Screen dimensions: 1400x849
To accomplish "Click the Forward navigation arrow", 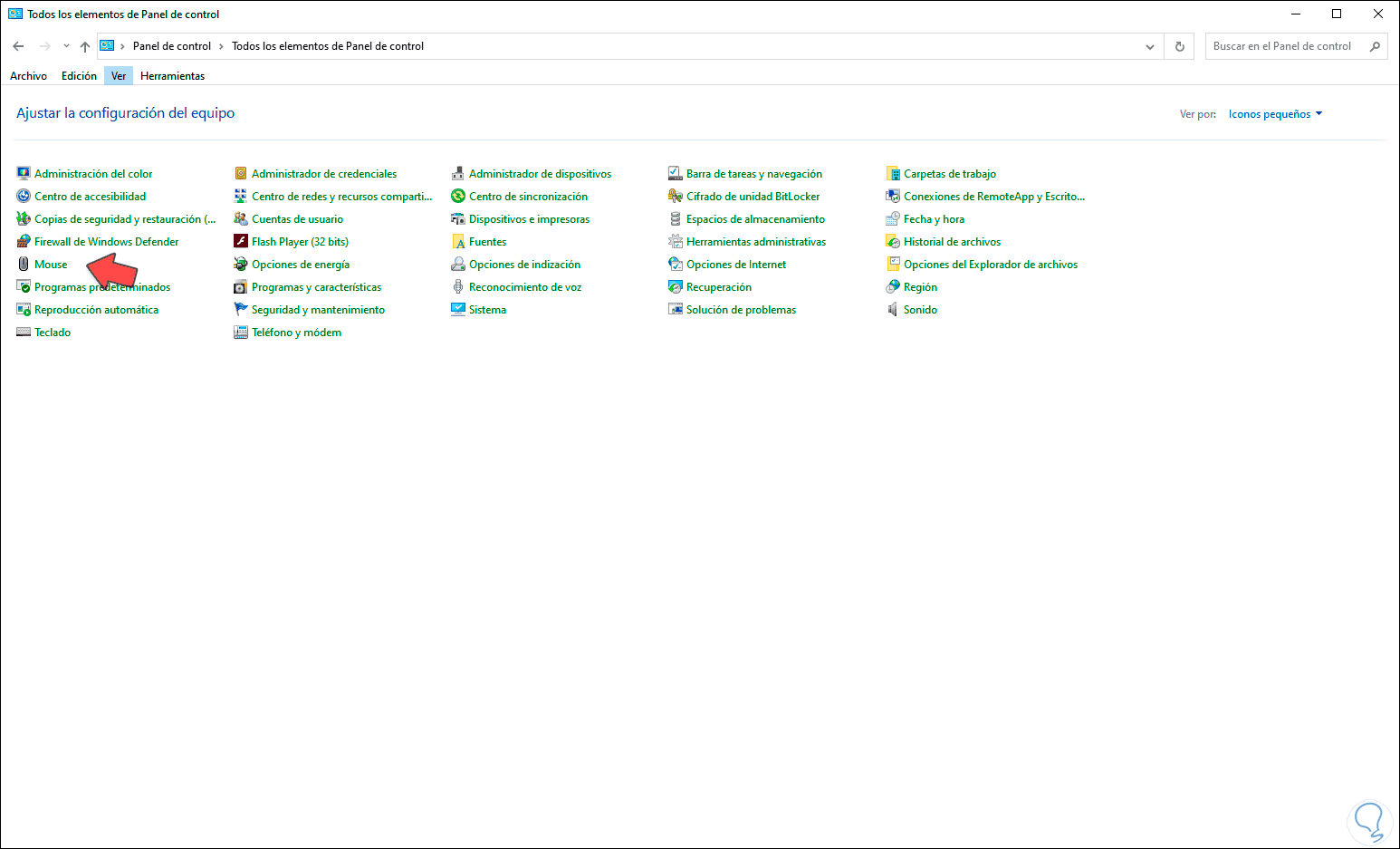I will click(45, 46).
